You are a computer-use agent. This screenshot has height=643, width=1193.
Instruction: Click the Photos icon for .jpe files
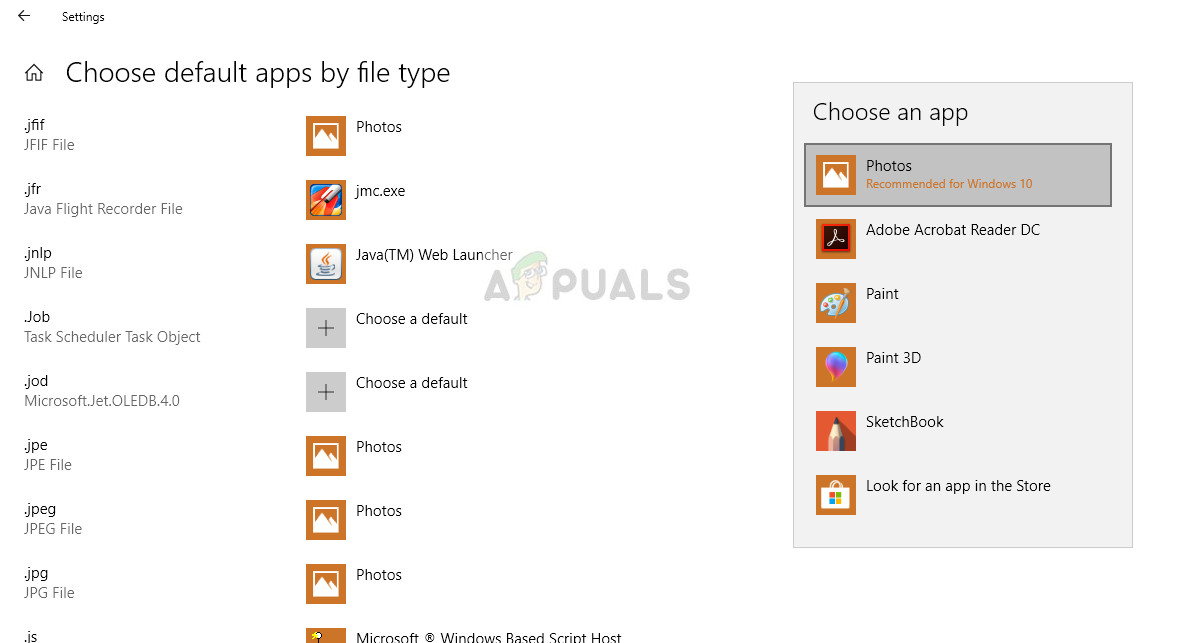(x=326, y=456)
